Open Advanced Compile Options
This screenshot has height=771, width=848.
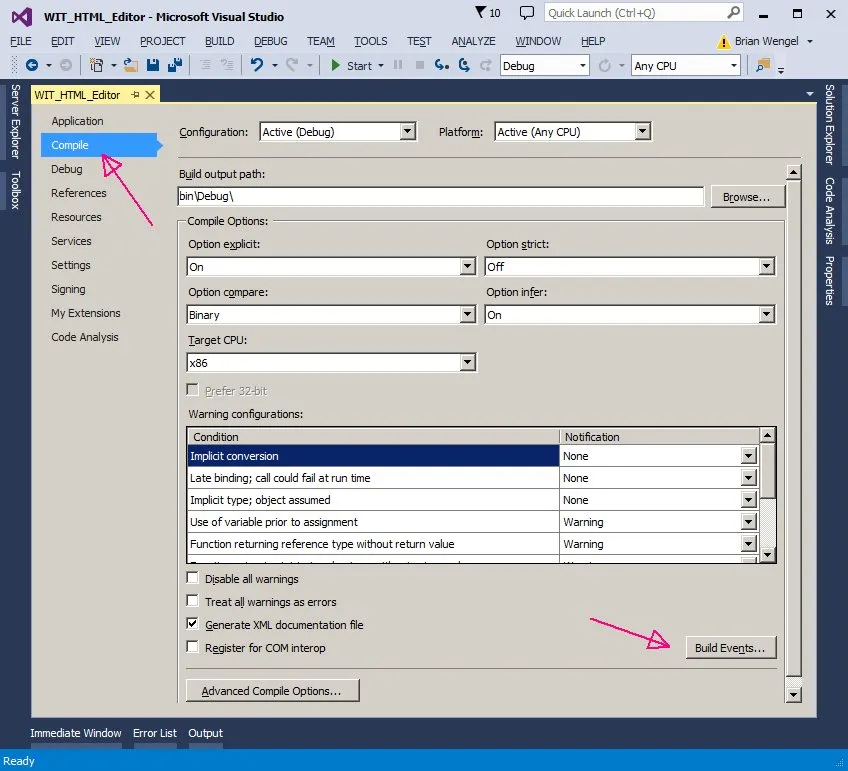pos(272,691)
